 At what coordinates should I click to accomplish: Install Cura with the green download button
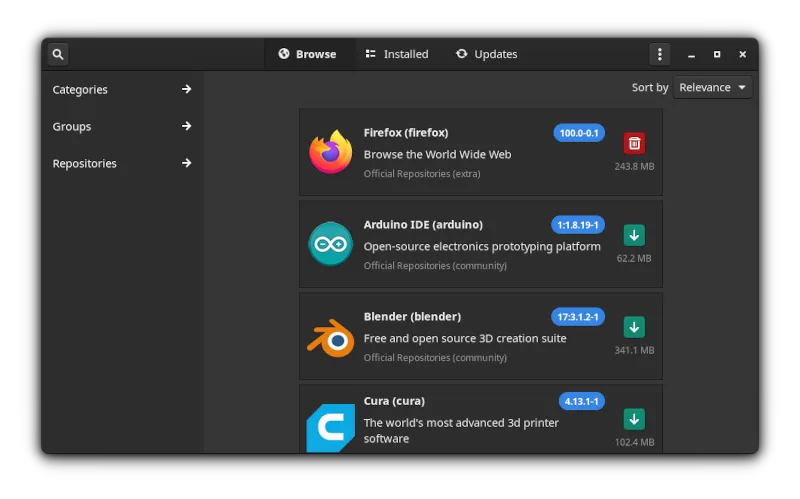tap(634, 419)
